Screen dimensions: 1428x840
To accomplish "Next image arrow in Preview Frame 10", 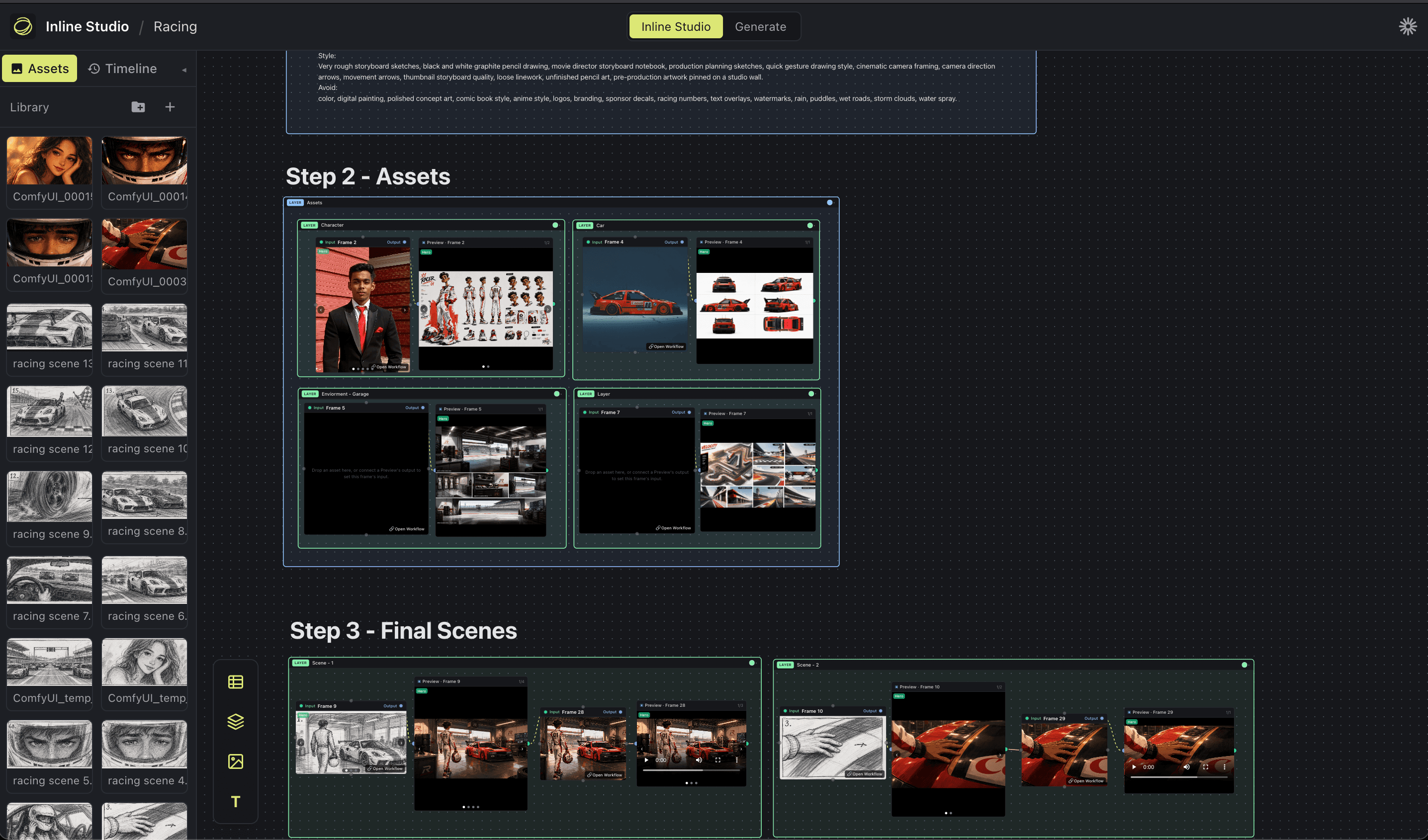I will pos(1000,755).
